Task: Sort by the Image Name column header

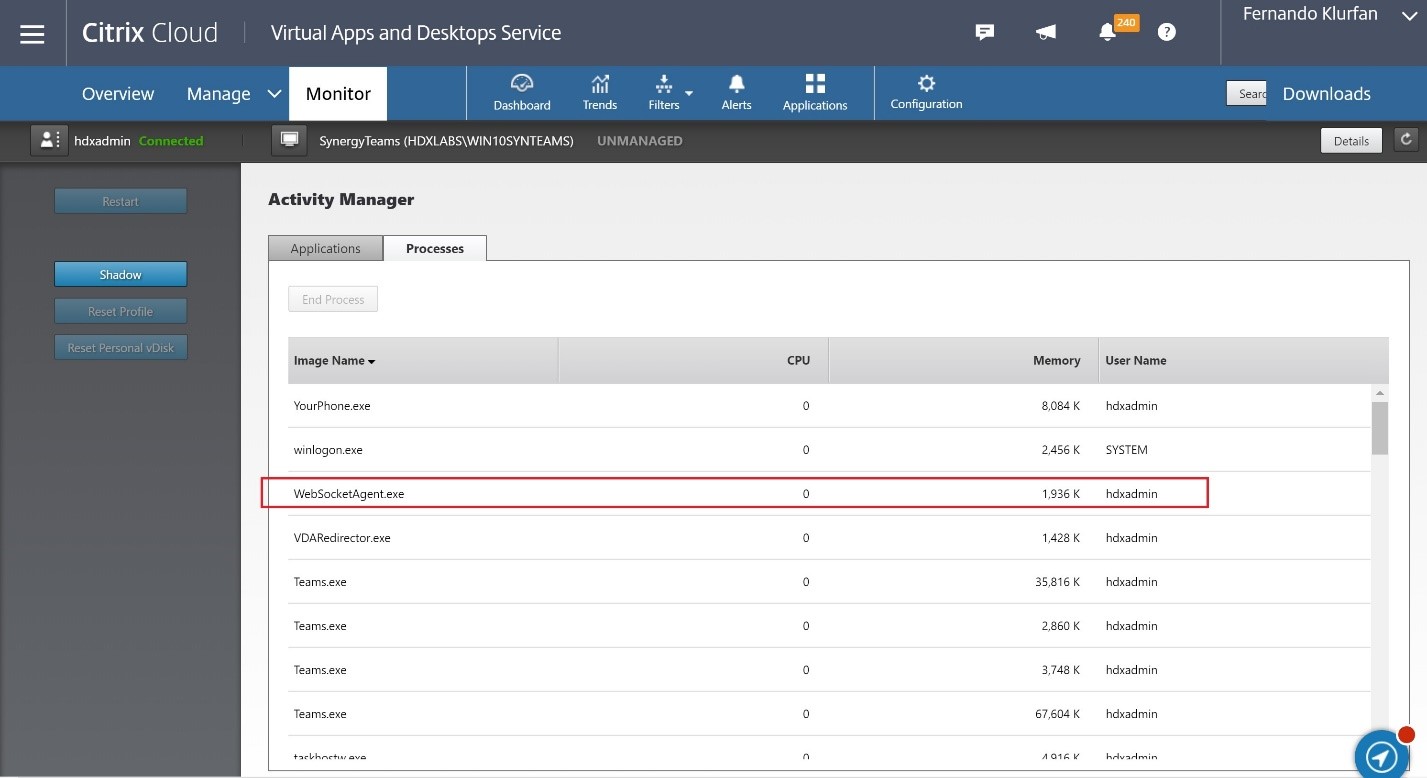Action: click(422, 360)
